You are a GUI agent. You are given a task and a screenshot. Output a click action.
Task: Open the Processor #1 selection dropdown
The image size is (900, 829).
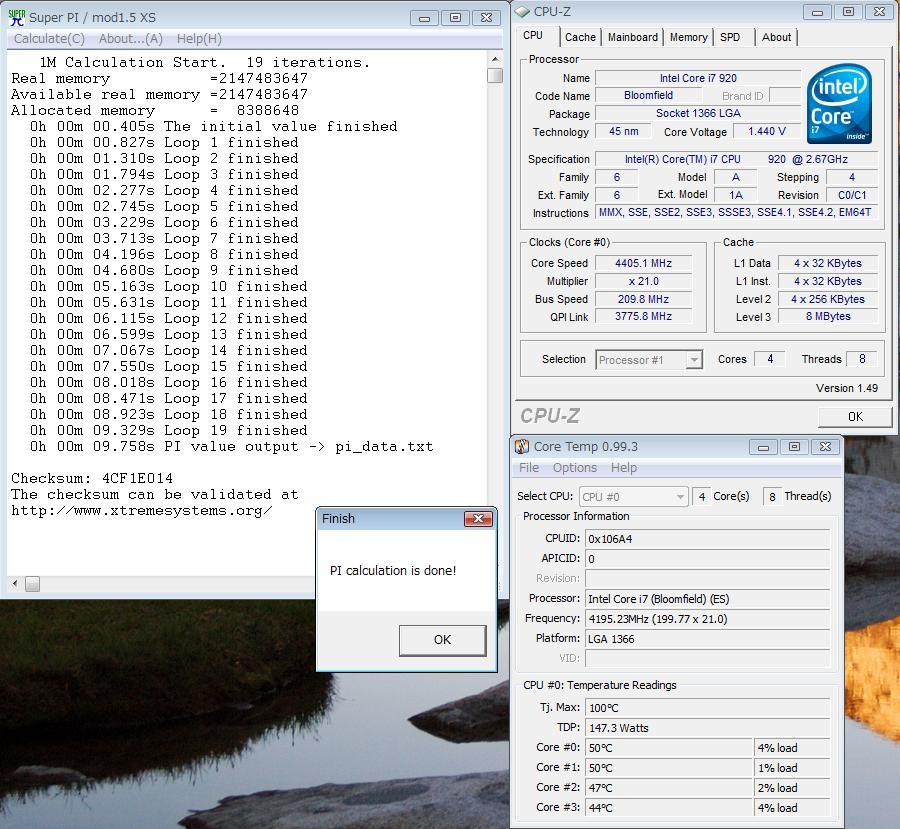coord(650,360)
